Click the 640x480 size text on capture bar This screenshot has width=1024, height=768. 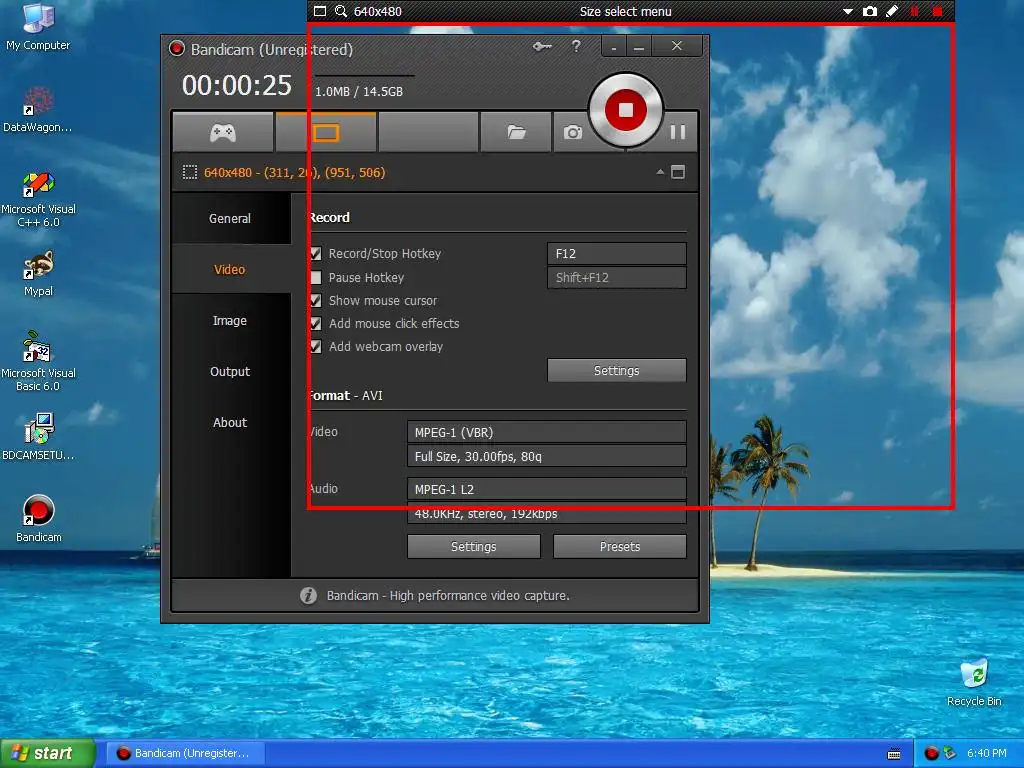point(377,11)
